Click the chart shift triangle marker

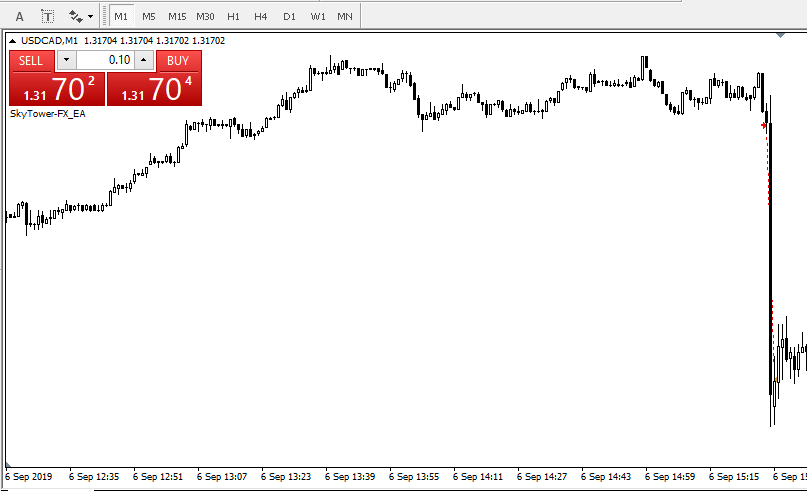point(780,35)
